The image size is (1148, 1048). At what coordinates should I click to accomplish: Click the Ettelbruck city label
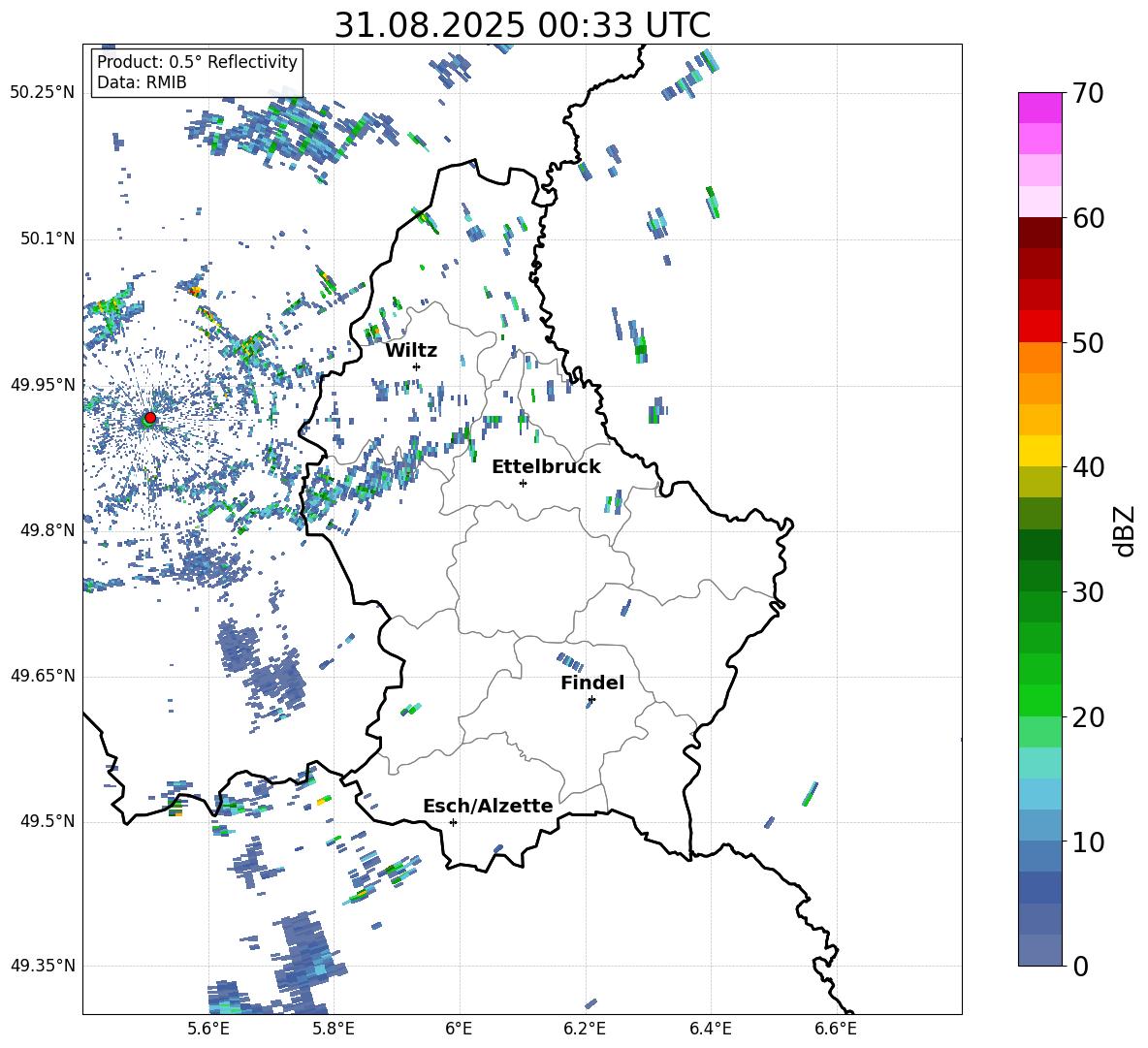point(546,467)
